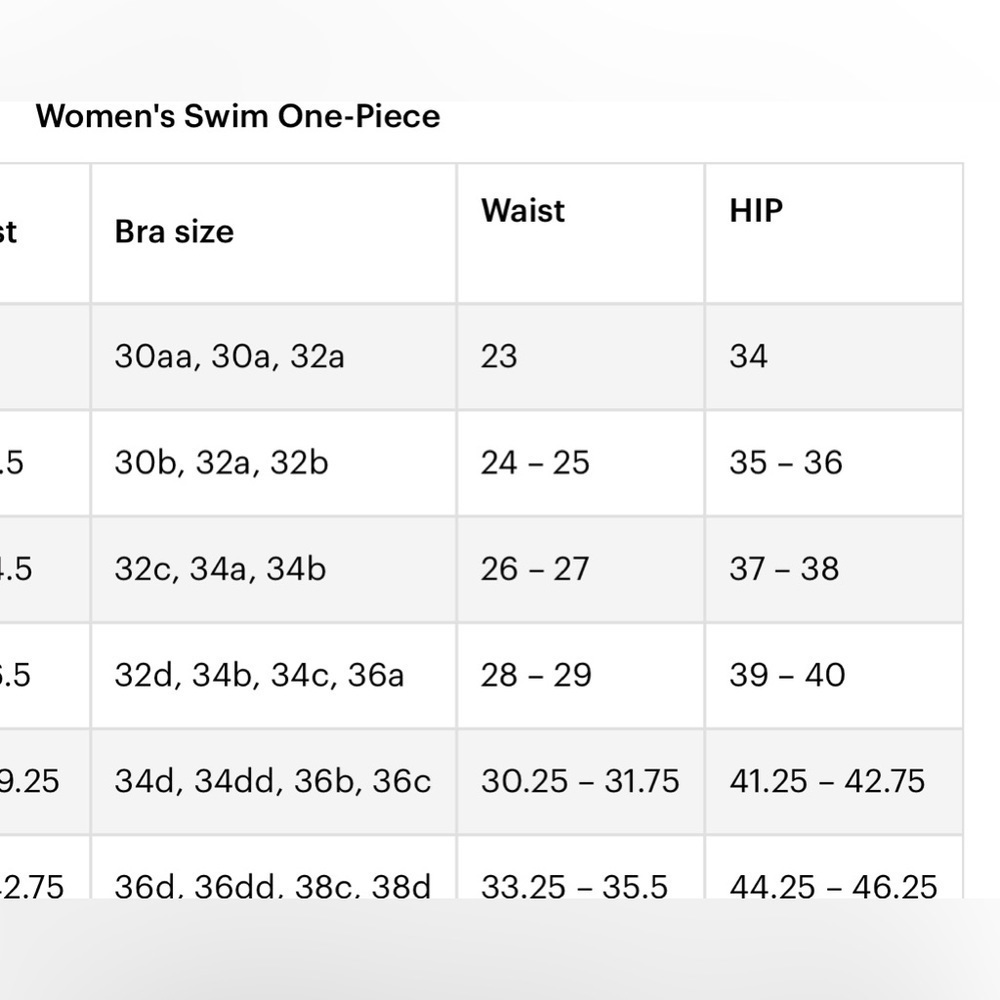Click the hip range 37 – 38

coord(784,569)
